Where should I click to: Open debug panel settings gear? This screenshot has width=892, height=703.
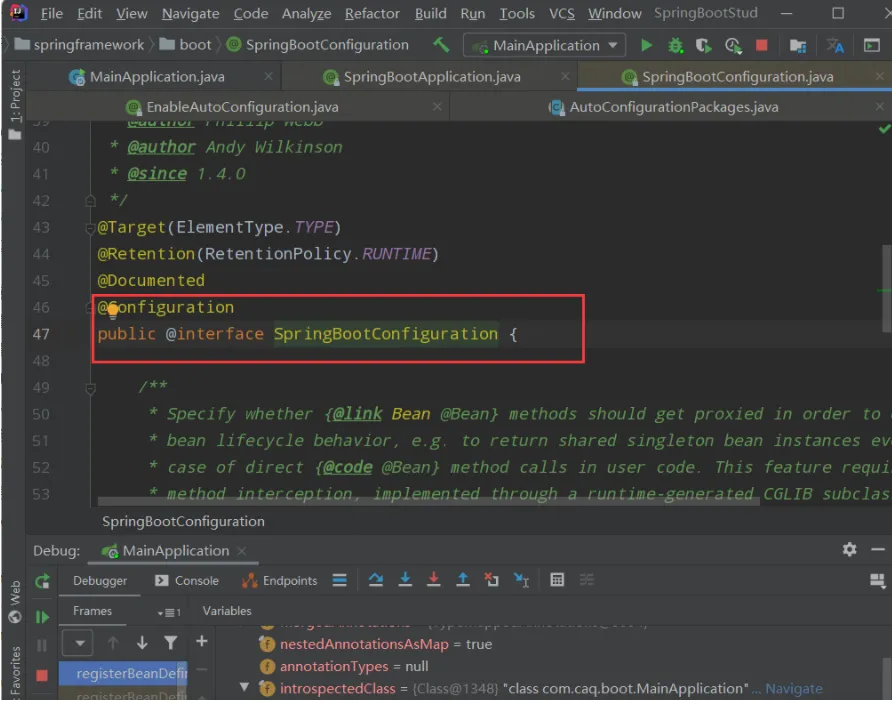click(x=849, y=549)
